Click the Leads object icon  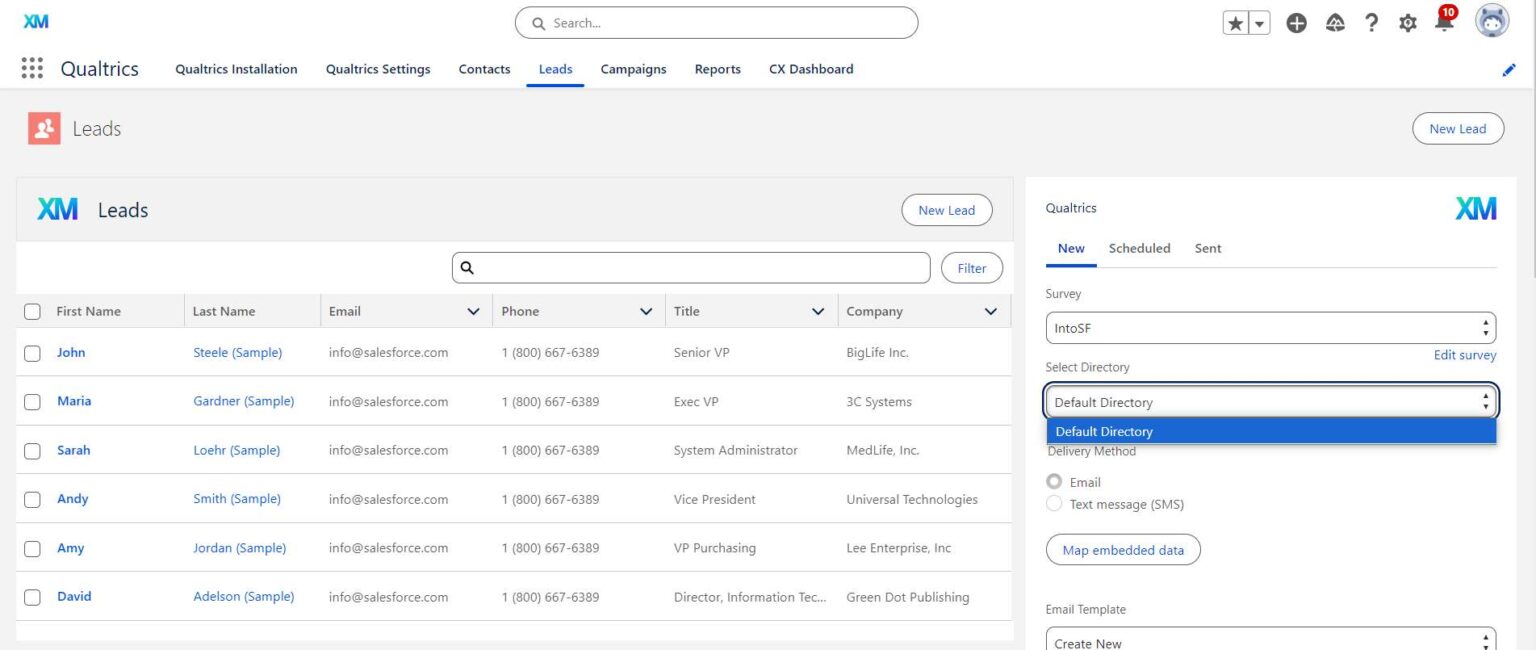coord(43,128)
